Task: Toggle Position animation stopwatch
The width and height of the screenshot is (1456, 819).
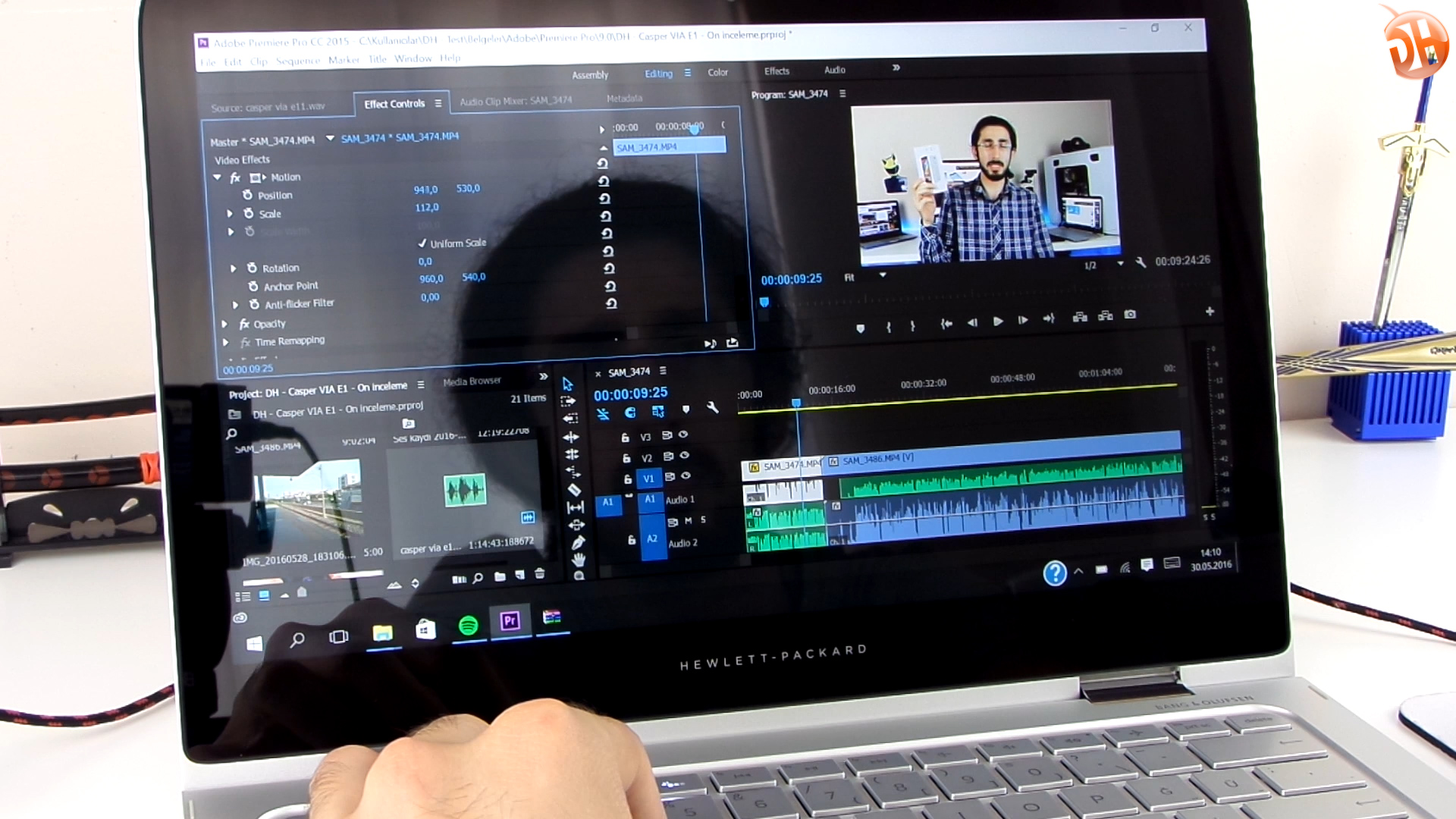Action: pyautogui.click(x=247, y=195)
